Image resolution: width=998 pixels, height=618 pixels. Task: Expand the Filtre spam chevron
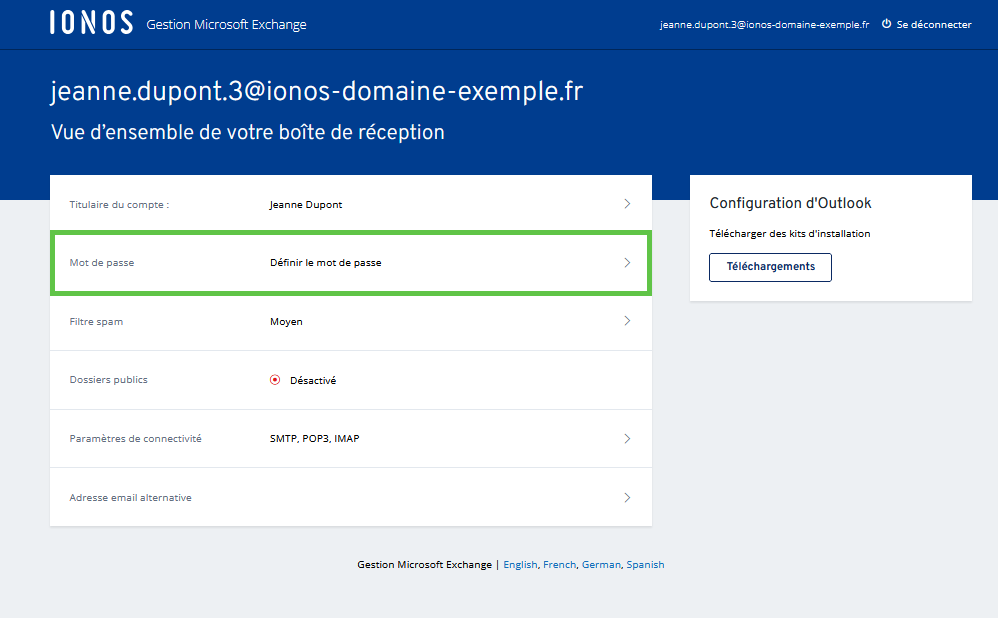pyautogui.click(x=627, y=321)
